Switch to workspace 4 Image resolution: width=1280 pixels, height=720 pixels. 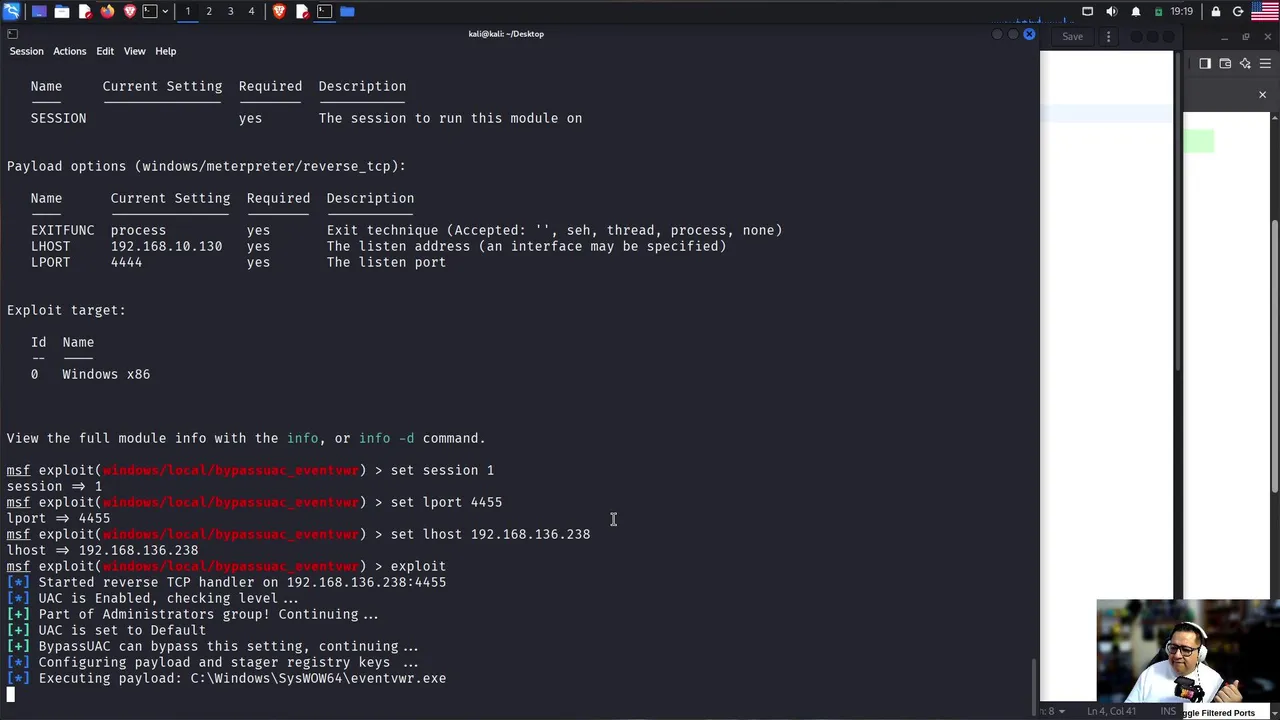[x=251, y=11]
